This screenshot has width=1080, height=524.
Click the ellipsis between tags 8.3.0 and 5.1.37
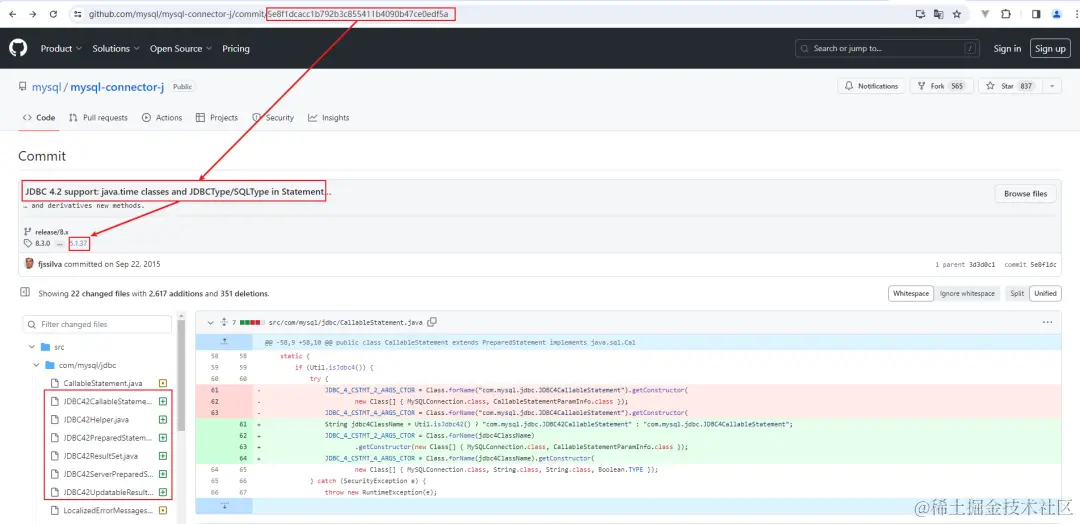click(x=60, y=244)
